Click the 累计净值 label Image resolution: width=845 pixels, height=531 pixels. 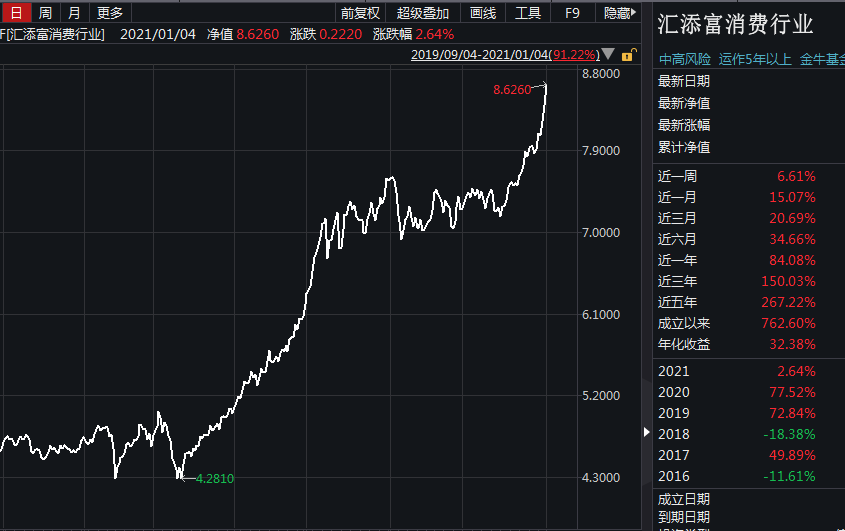(x=684, y=147)
